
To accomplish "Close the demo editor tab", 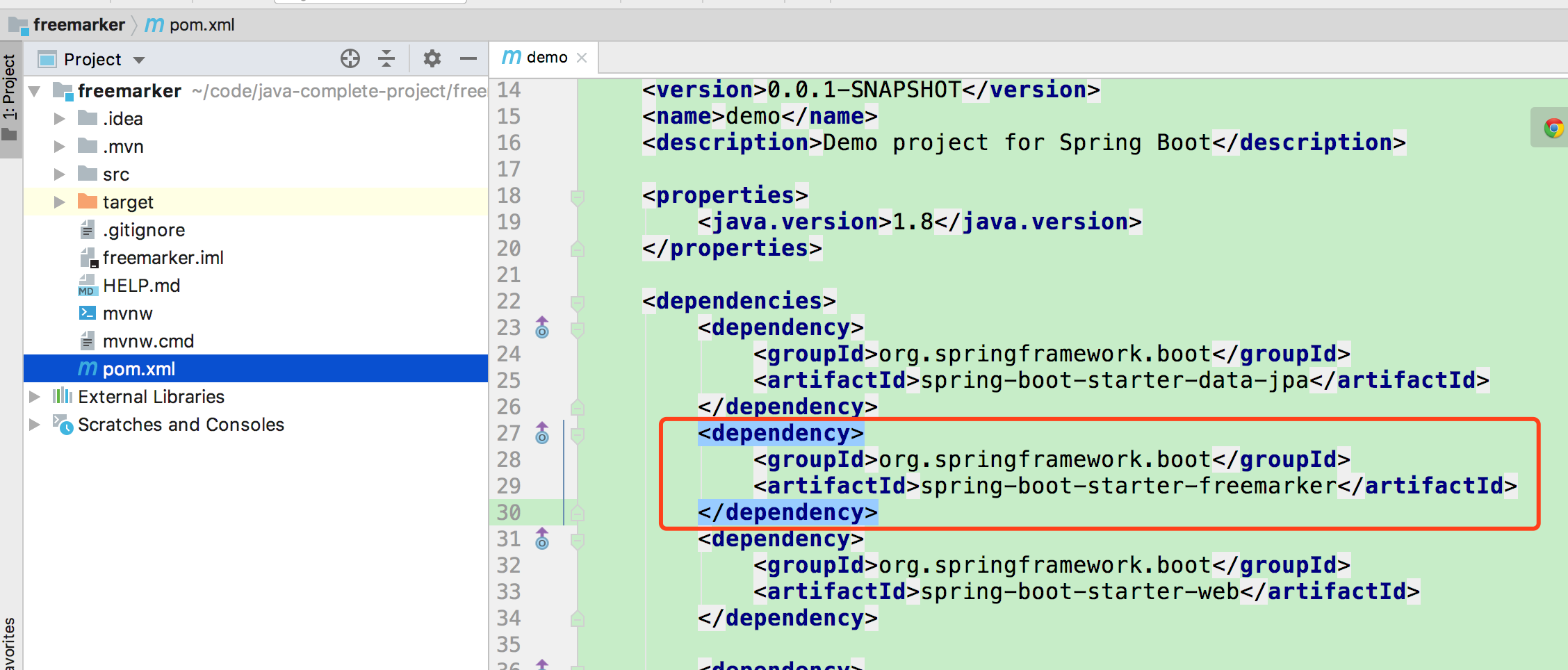I will pyautogui.click(x=582, y=58).
